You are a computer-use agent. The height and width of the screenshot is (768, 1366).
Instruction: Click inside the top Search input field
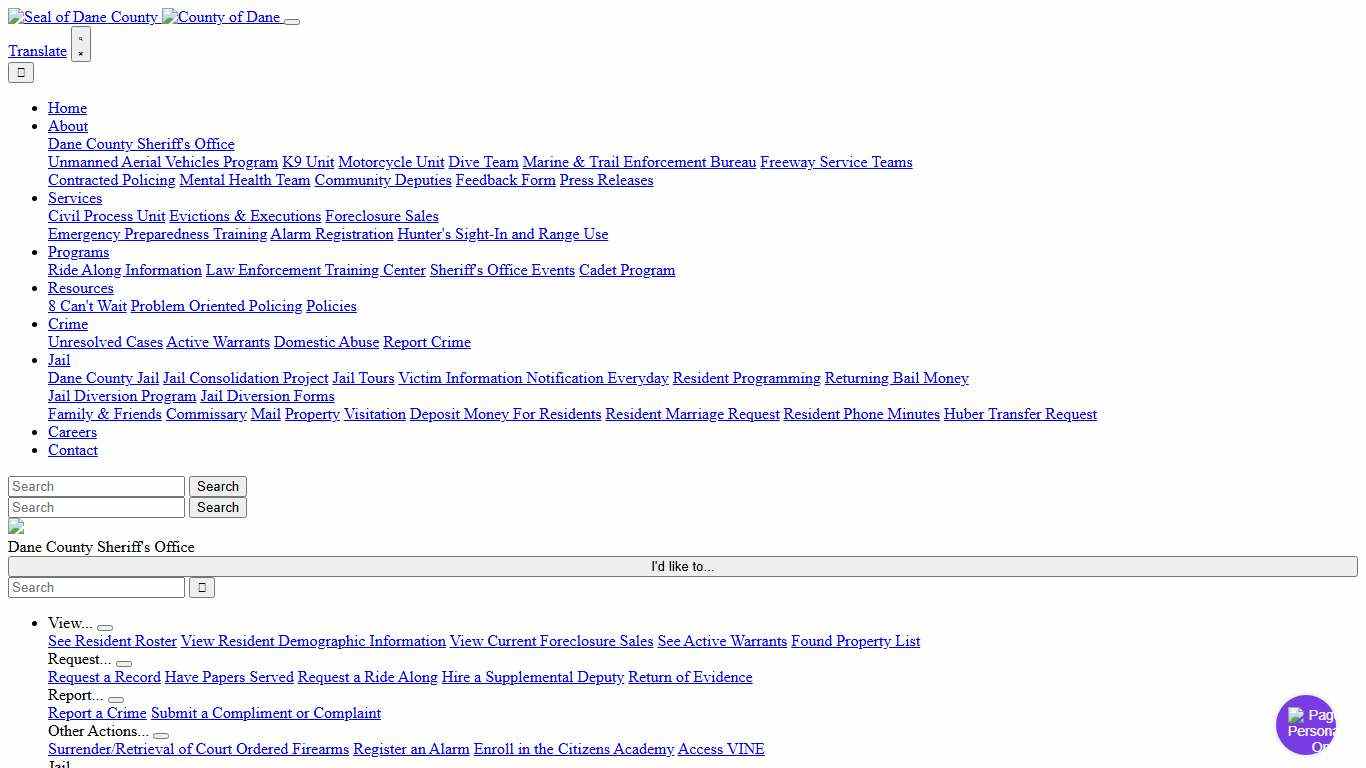(95, 486)
